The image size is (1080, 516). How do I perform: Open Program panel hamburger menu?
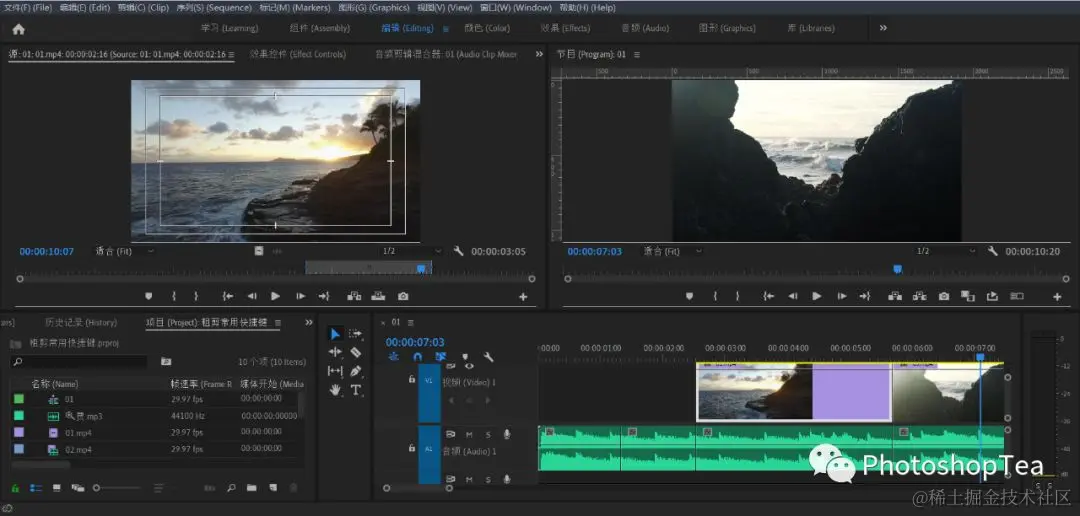click(x=636, y=54)
